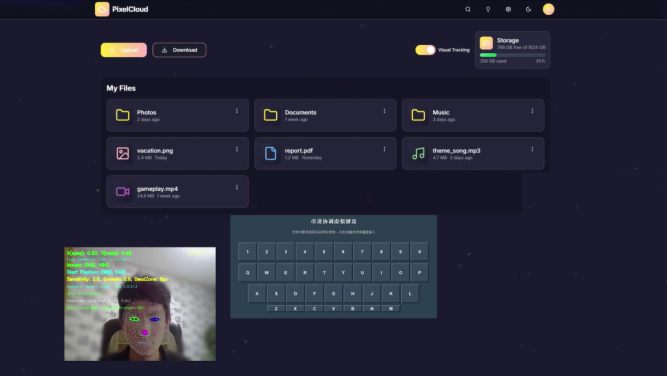Tap the D key on virtual keyboard
Screen dimensions: 667x376
tap(295, 293)
